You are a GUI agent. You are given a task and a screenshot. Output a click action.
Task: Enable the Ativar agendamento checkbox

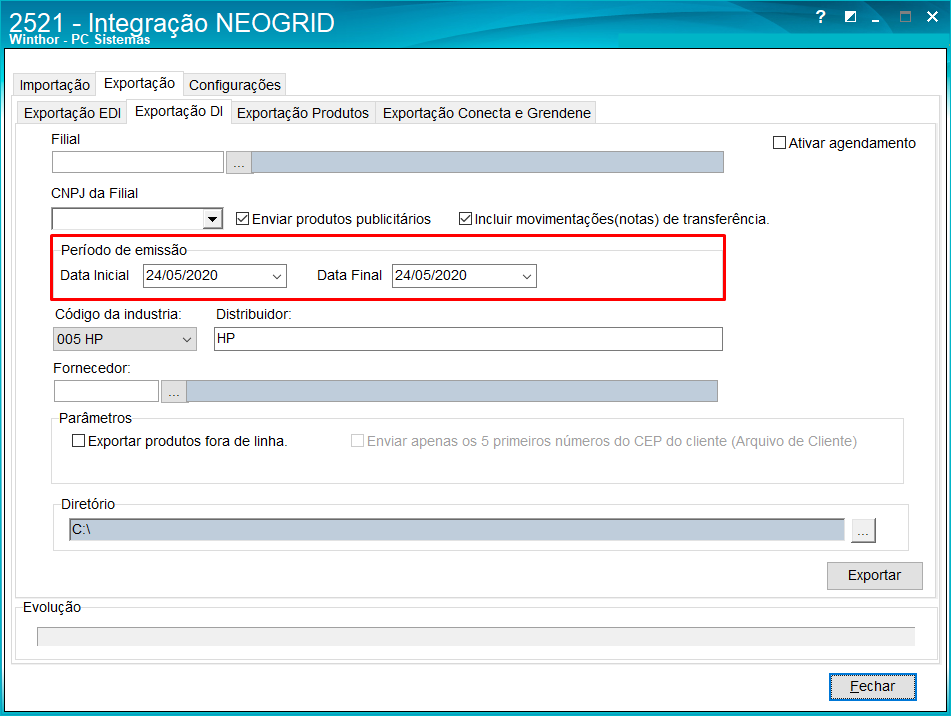tap(779, 143)
